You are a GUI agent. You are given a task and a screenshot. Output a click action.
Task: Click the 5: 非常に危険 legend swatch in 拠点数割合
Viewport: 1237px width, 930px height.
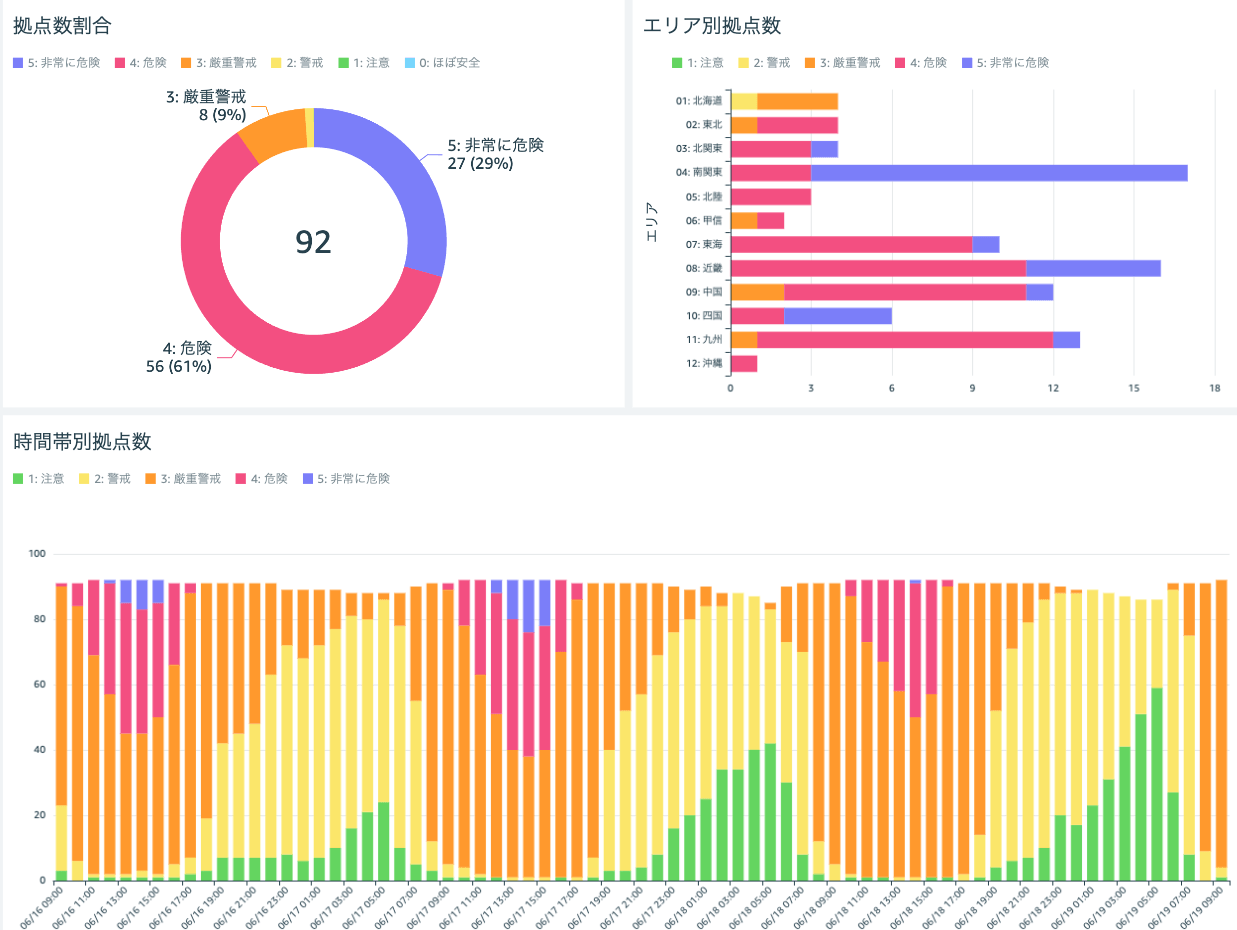(x=18, y=63)
